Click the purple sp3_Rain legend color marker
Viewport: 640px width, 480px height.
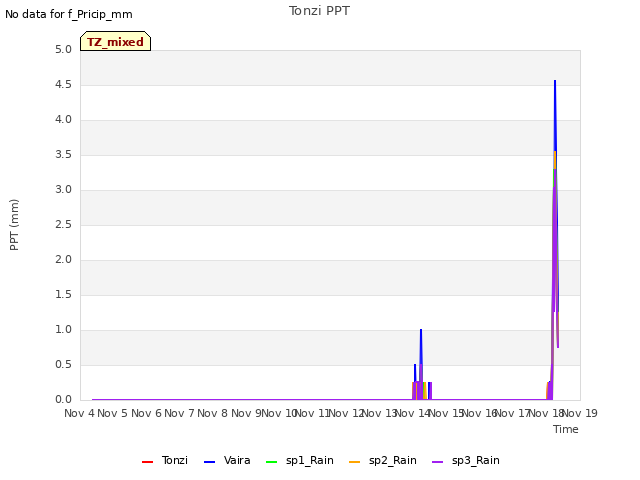pyautogui.click(x=438, y=462)
